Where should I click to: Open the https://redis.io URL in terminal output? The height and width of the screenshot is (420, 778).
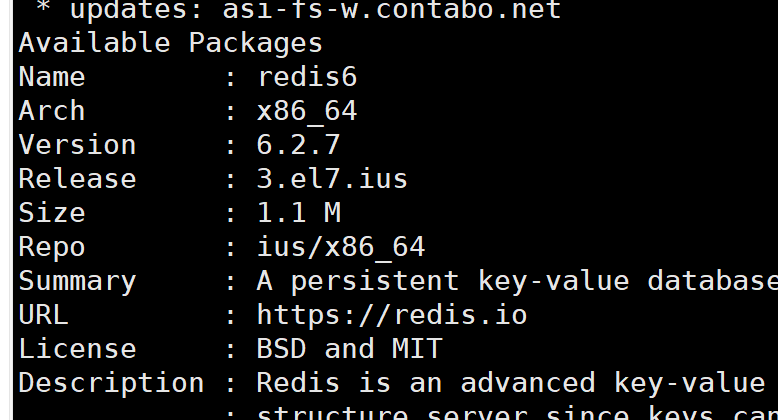pyautogui.click(x=391, y=315)
